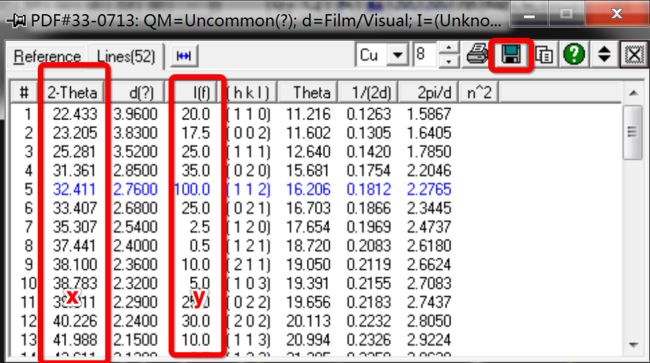Click the intensity value 35.0
Screen dimensions: 650x363
[x=196, y=171]
